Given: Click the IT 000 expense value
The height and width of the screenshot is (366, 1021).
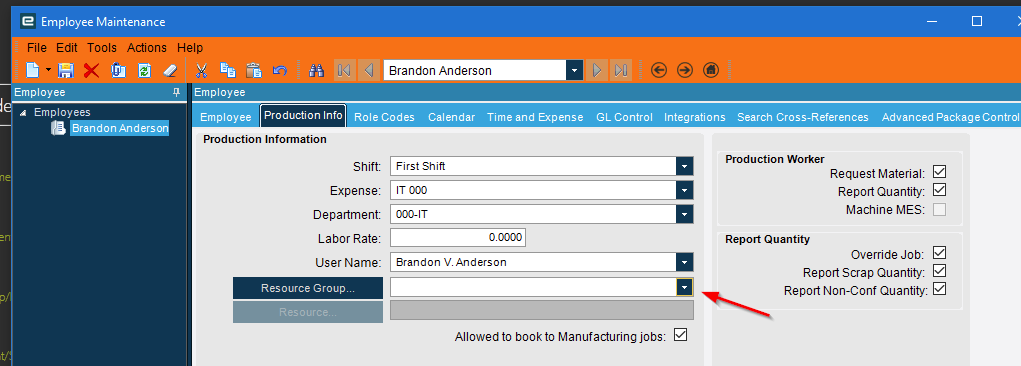Looking at the screenshot, I should [412, 190].
